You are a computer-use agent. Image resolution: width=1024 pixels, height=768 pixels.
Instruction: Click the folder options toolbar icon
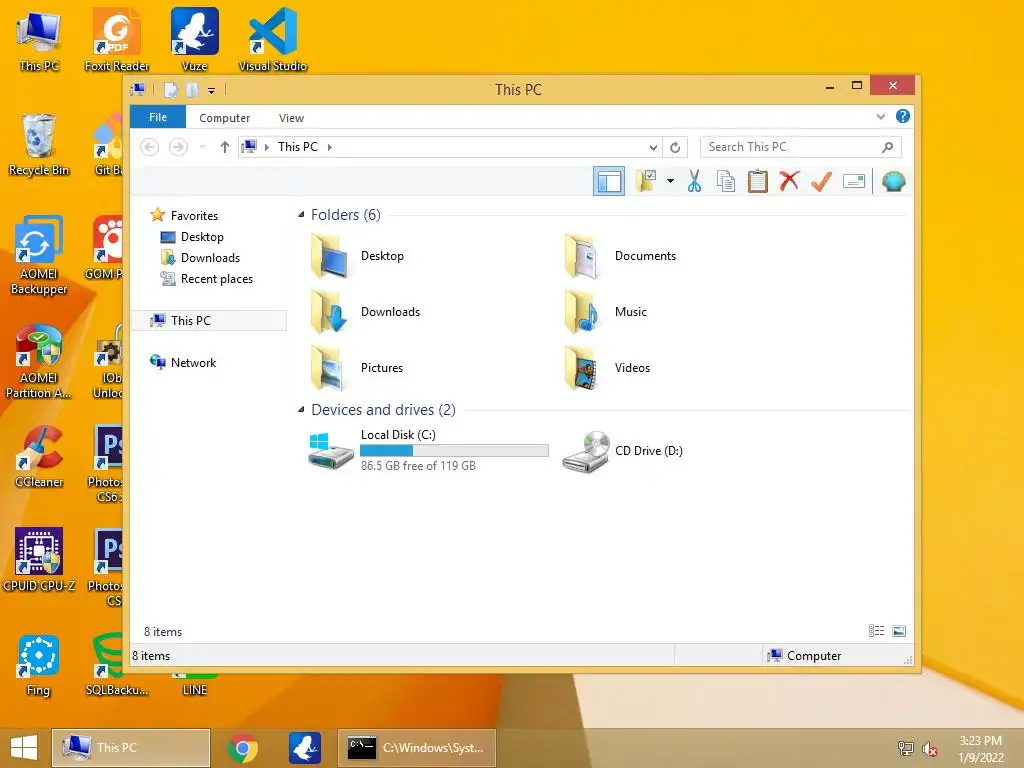click(646, 181)
